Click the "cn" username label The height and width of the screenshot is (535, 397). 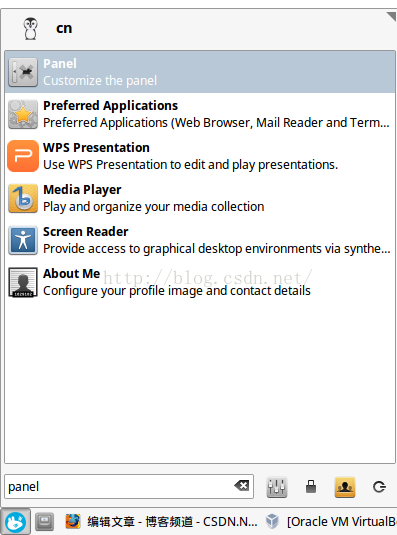coord(64,28)
